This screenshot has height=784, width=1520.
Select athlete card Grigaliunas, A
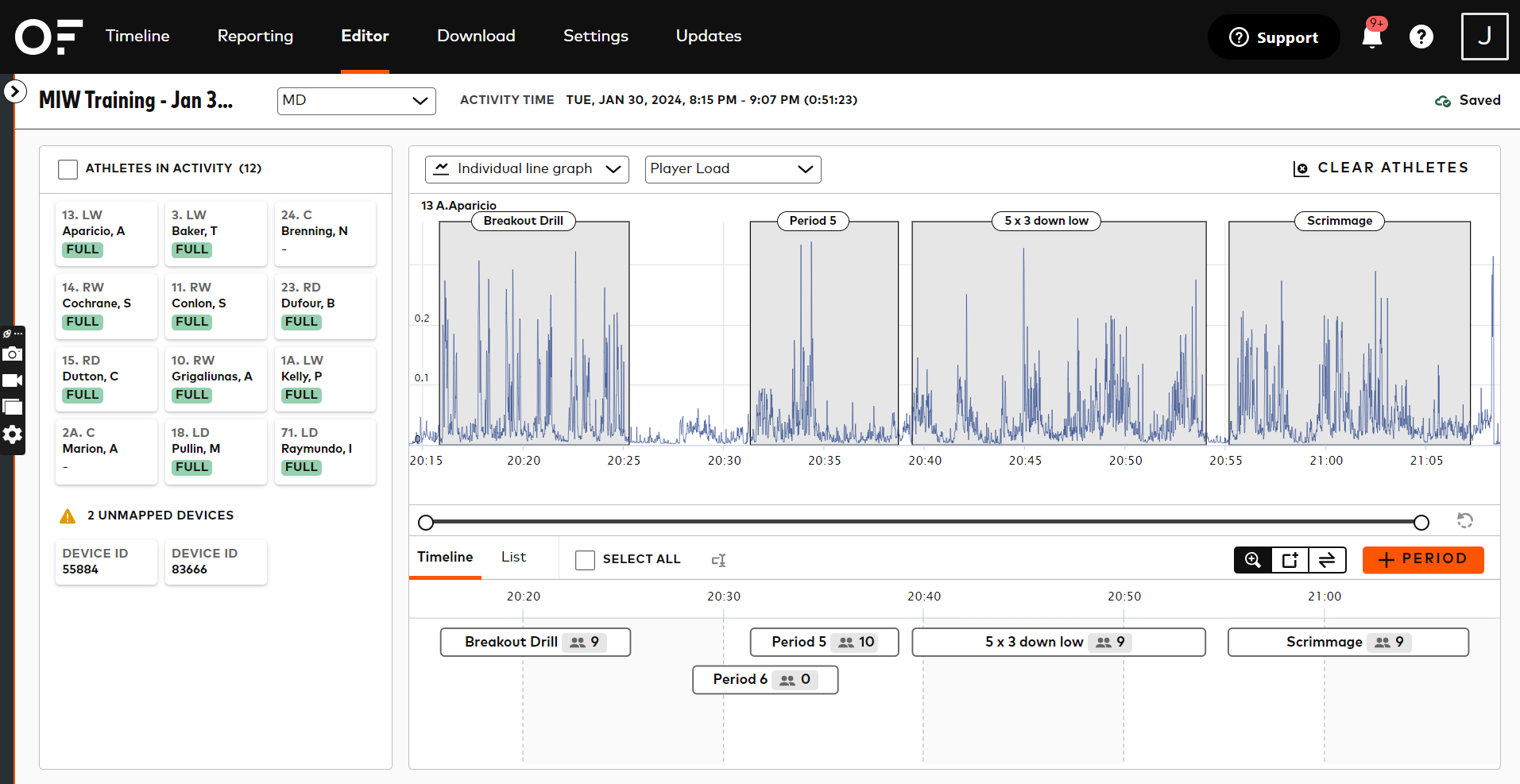pyautogui.click(x=215, y=379)
